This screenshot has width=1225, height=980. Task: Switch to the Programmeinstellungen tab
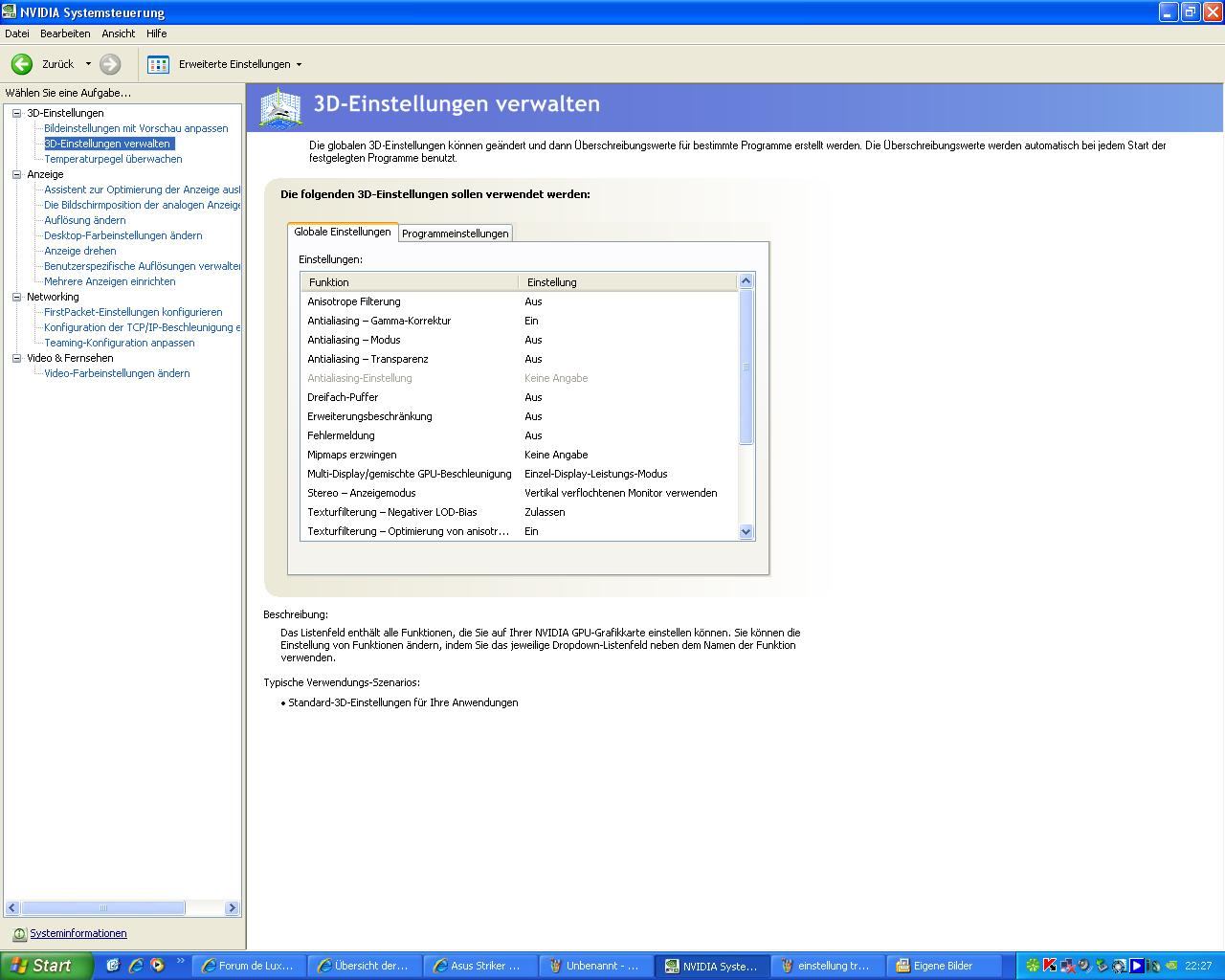pyautogui.click(x=456, y=234)
